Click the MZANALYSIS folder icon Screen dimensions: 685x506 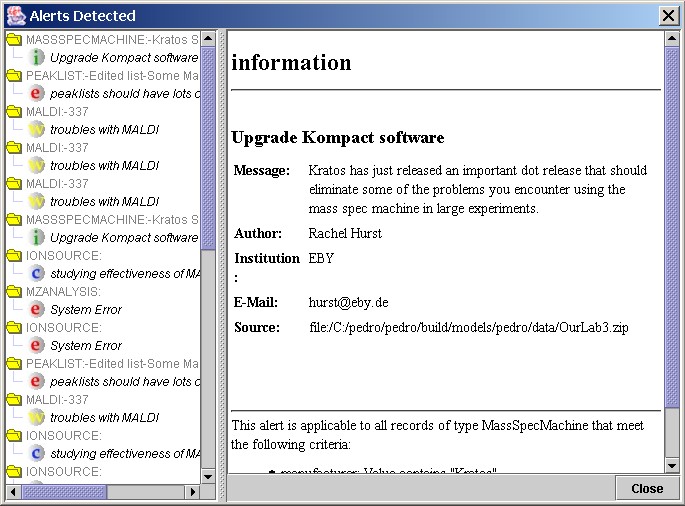pos(14,291)
